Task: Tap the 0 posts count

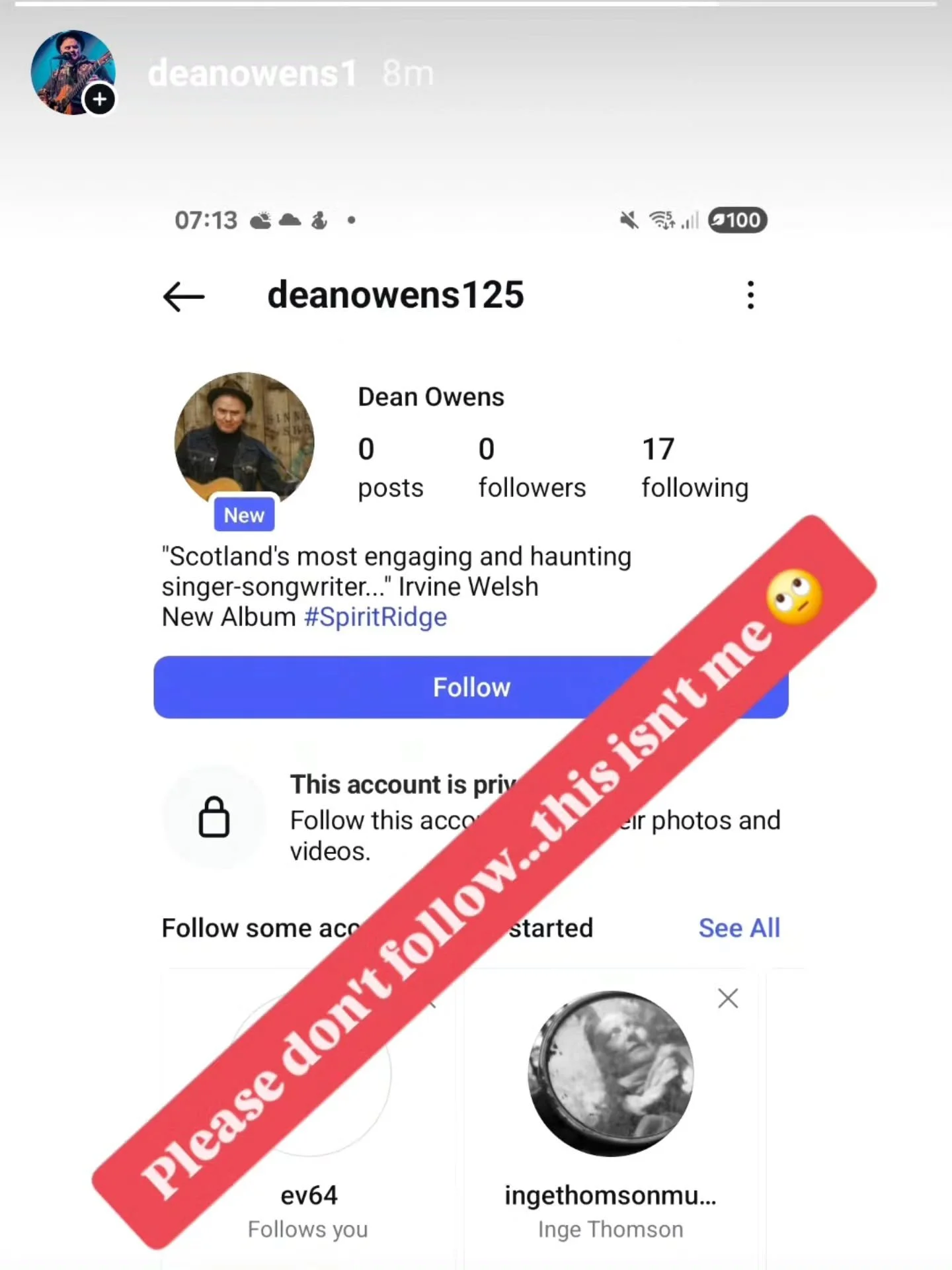Action: [391, 468]
